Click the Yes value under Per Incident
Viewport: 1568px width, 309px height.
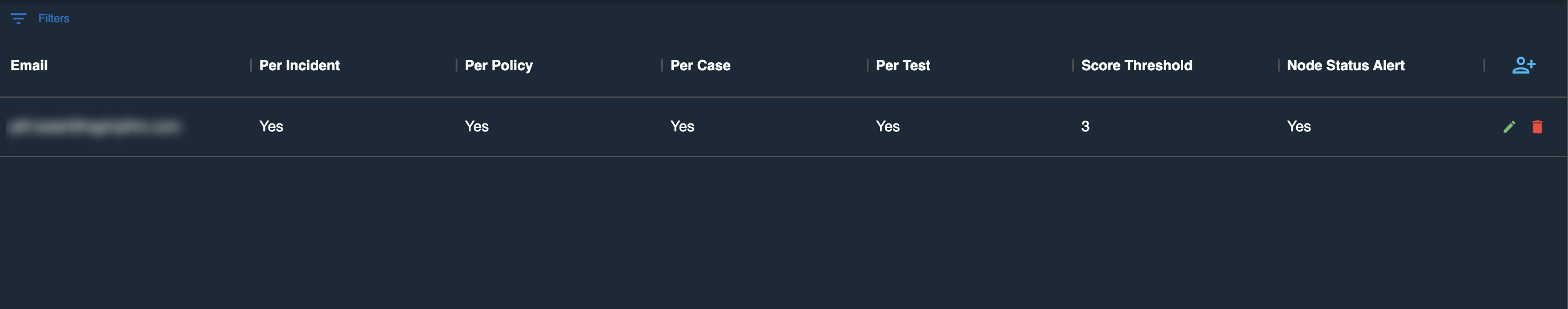click(271, 127)
